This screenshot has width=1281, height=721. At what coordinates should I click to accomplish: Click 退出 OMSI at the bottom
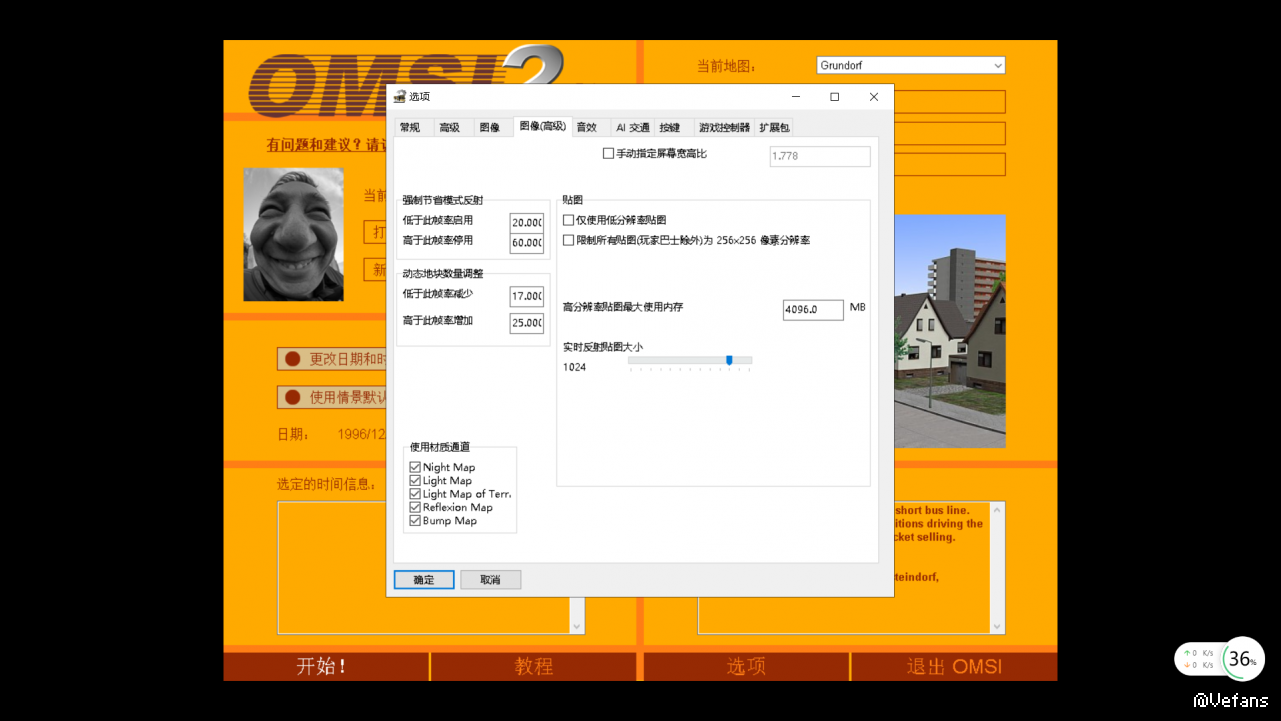[x=953, y=667]
